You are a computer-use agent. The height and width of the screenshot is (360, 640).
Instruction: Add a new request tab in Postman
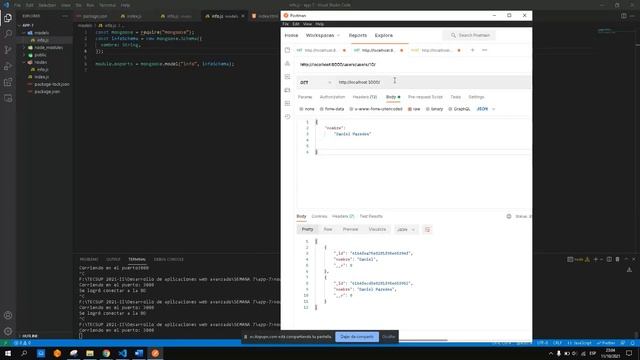click(472, 50)
